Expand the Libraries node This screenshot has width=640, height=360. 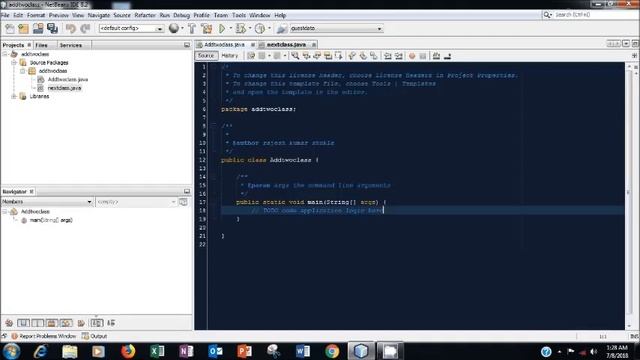pos(14,96)
